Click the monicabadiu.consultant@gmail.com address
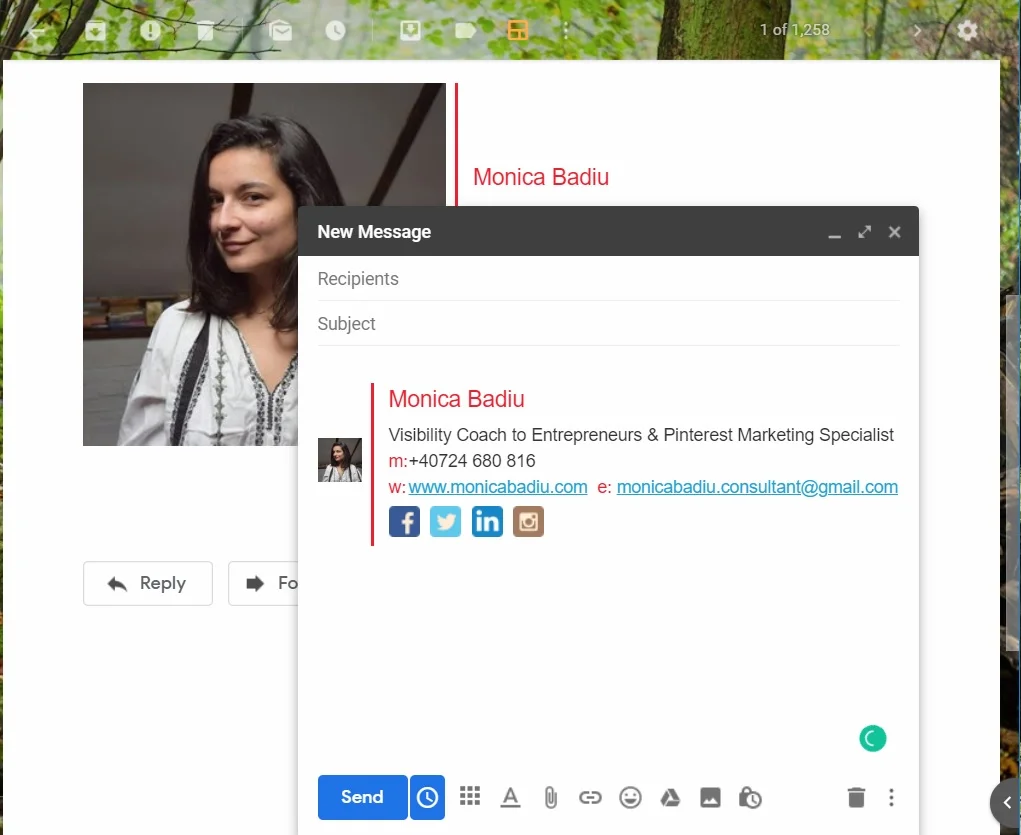The width and height of the screenshot is (1021, 835). (x=757, y=487)
